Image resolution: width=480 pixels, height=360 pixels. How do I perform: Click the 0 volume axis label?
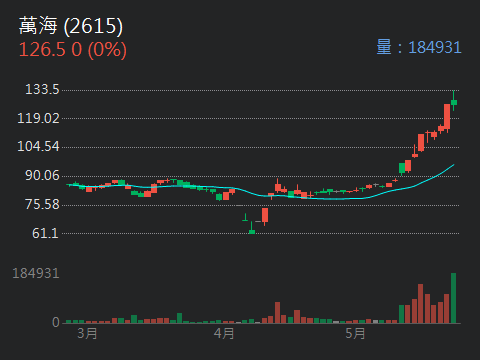coord(56,322)
